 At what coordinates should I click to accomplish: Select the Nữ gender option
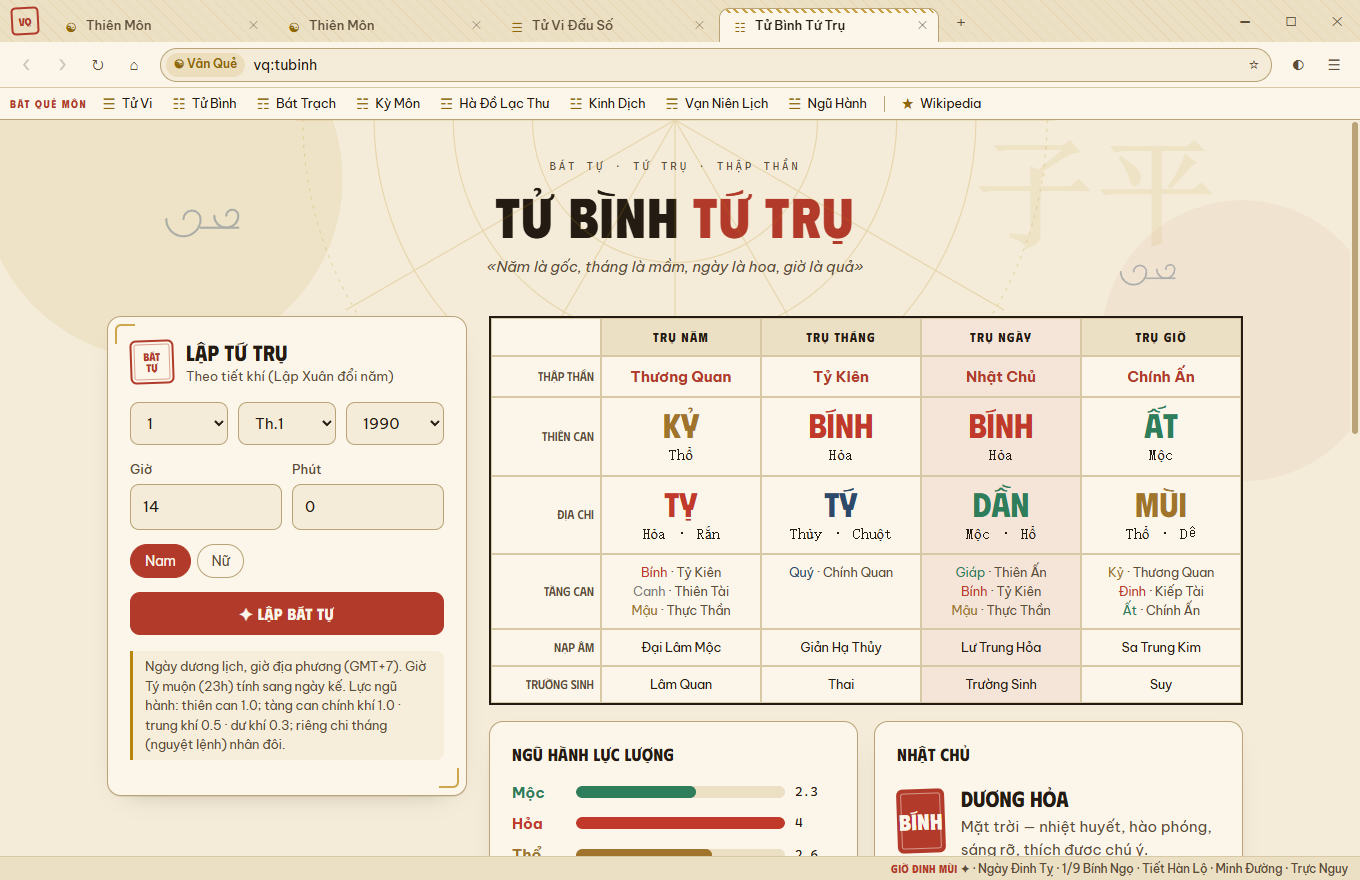[x=221, y=561]
